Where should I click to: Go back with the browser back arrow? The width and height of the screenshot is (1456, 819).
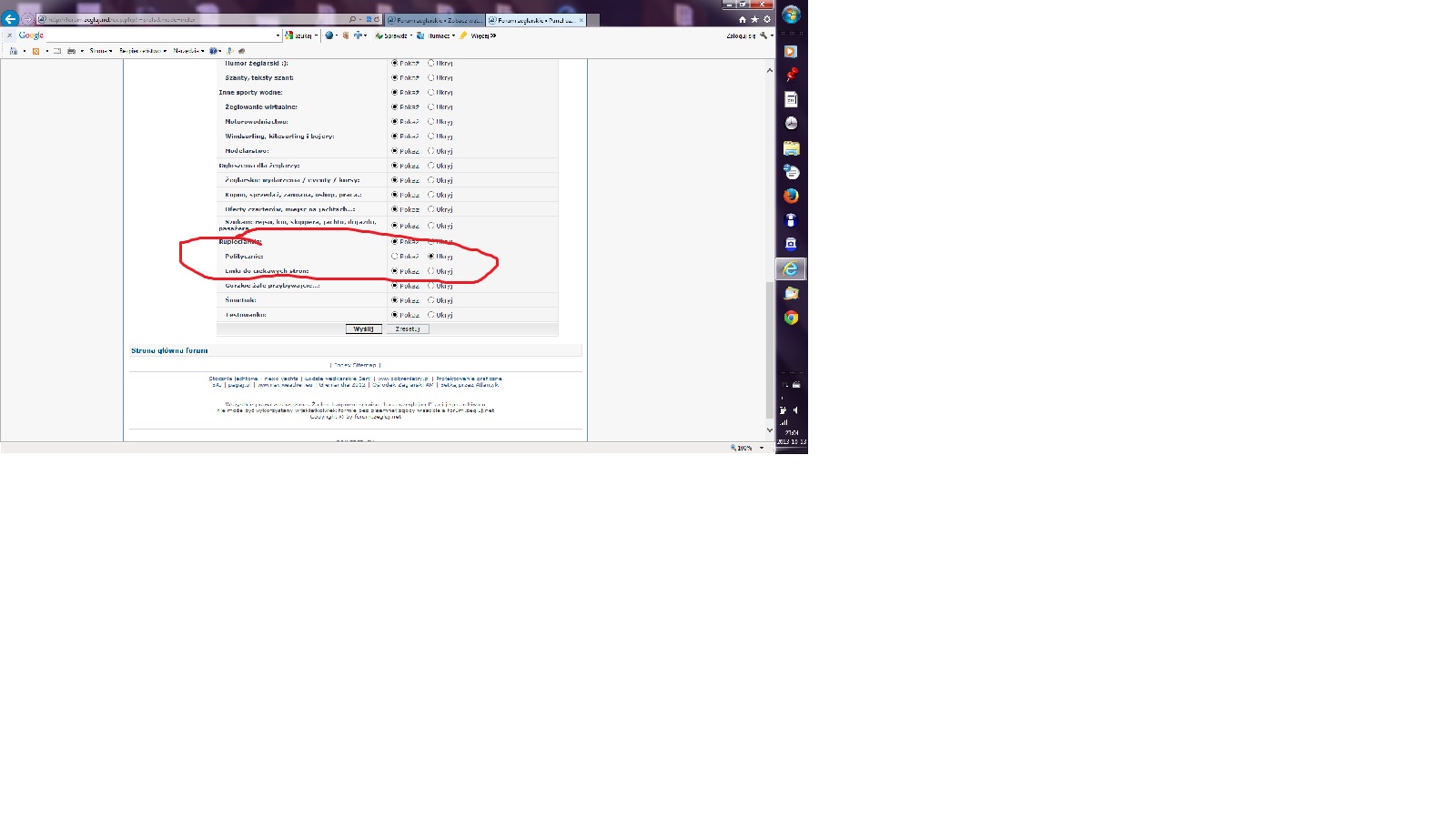tap(10, 19)
